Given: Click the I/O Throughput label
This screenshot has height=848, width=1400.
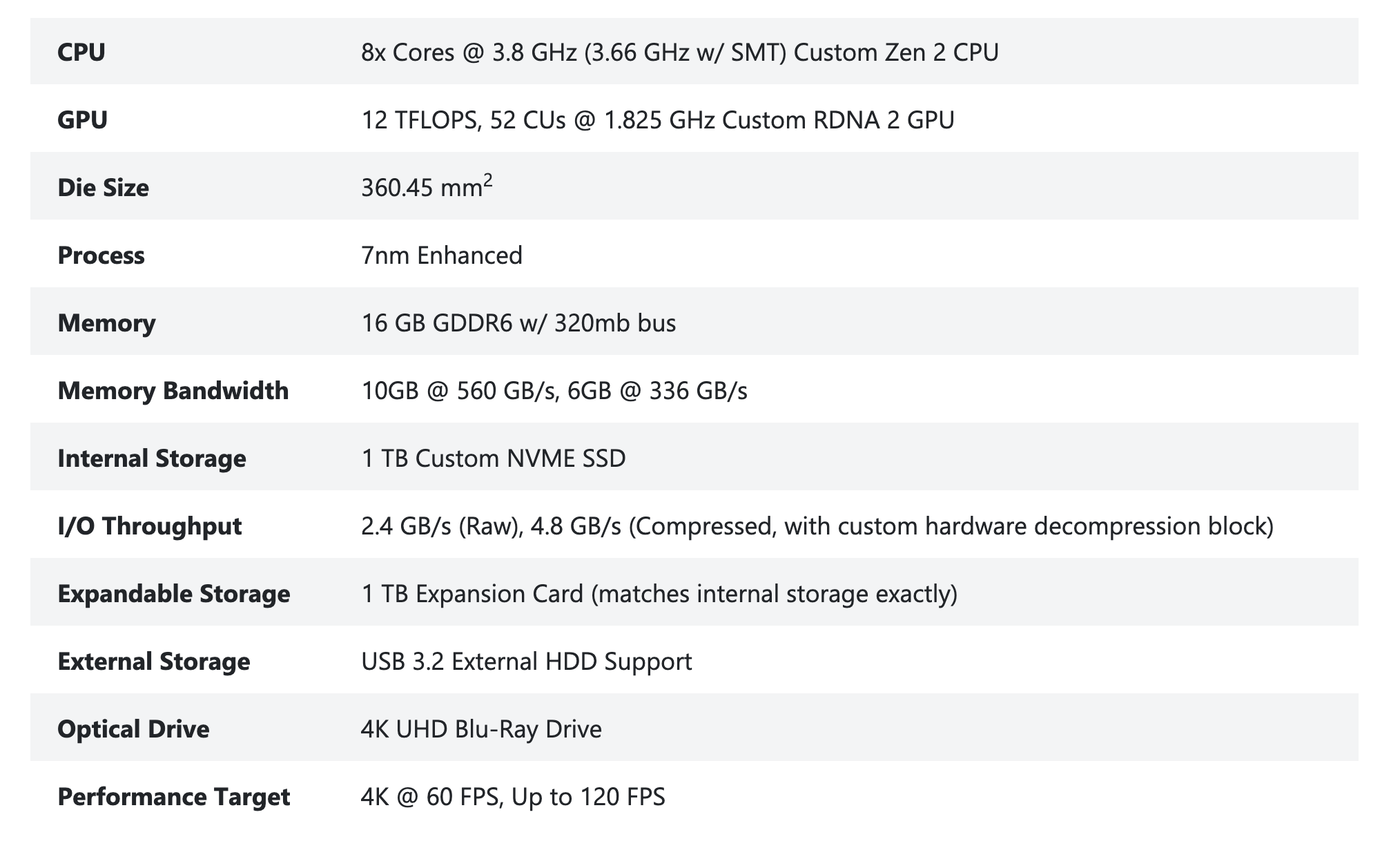Looking at the screenshot, I should pyautogui.click(x=149, y=526).
